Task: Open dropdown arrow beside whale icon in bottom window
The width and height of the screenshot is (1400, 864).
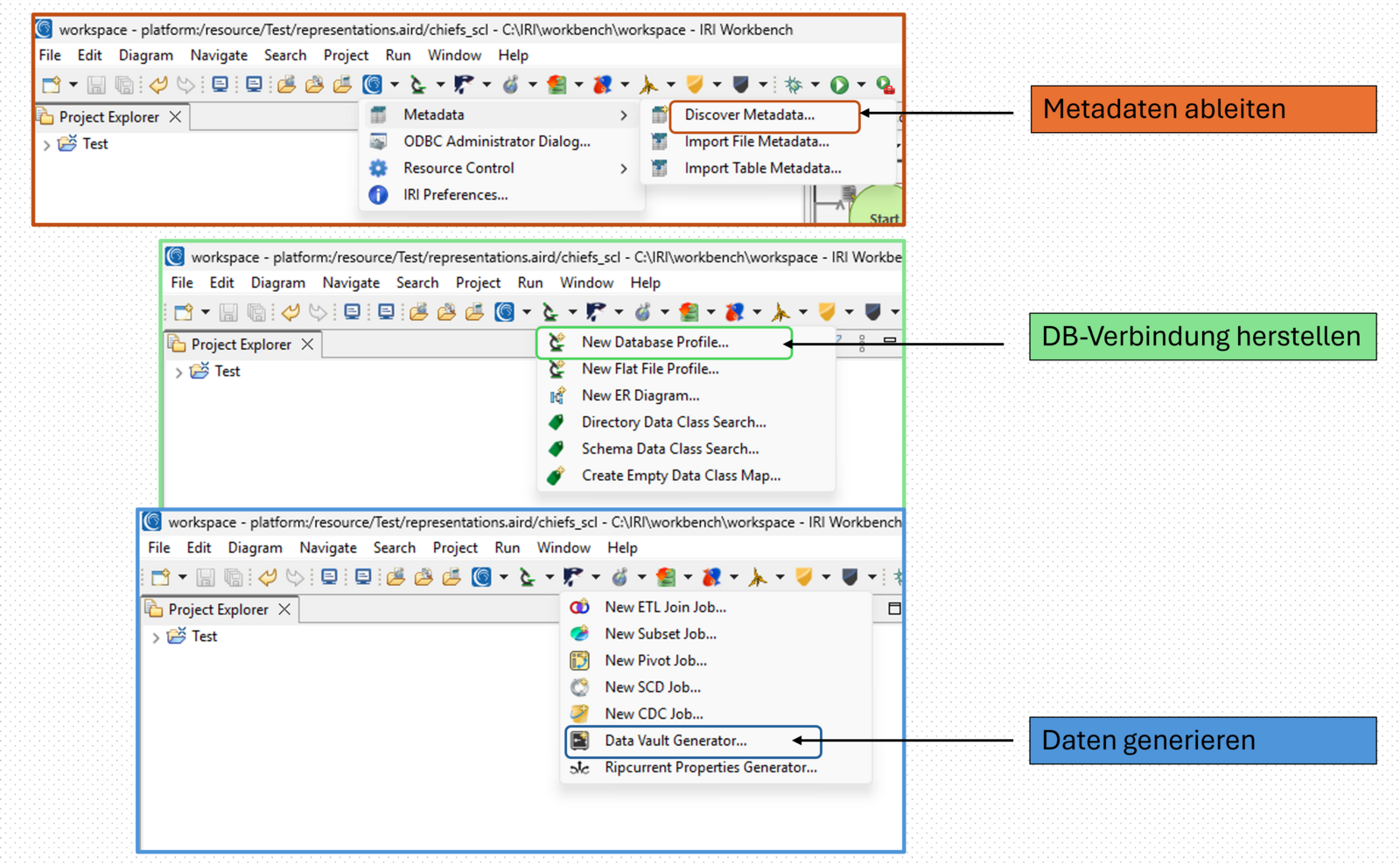Action: pos(595,577)
